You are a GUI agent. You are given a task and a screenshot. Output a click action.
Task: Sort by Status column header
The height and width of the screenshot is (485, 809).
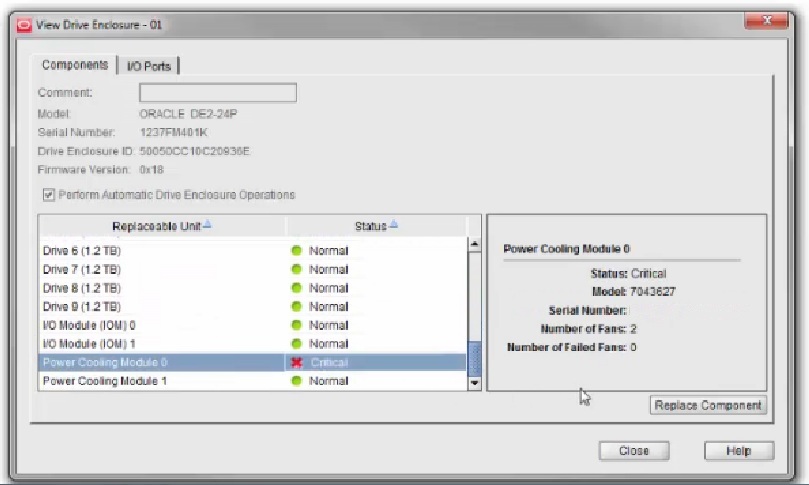(376, 226)
